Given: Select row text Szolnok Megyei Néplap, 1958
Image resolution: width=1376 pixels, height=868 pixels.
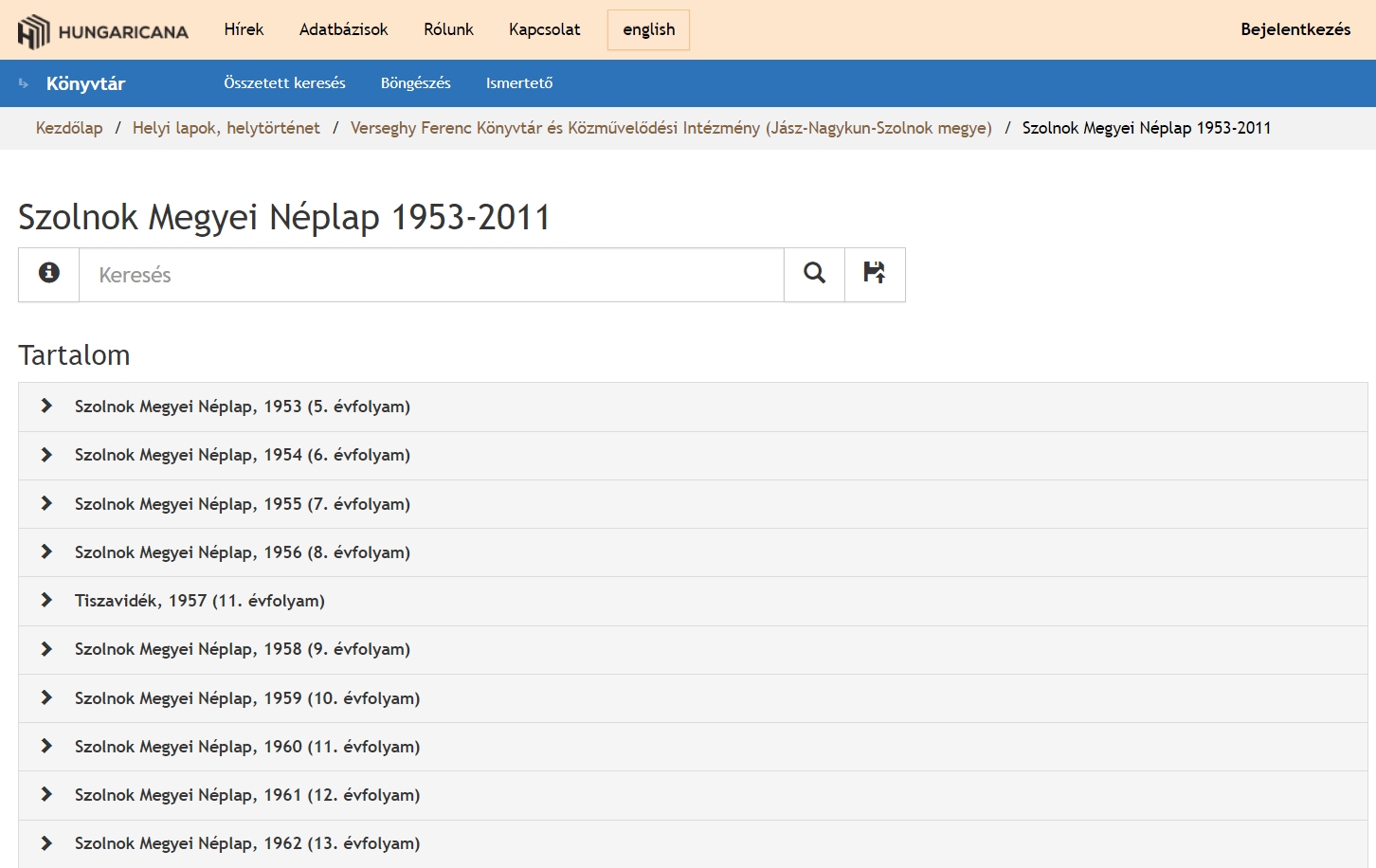Looking at the screenshot, I should 243,649.
